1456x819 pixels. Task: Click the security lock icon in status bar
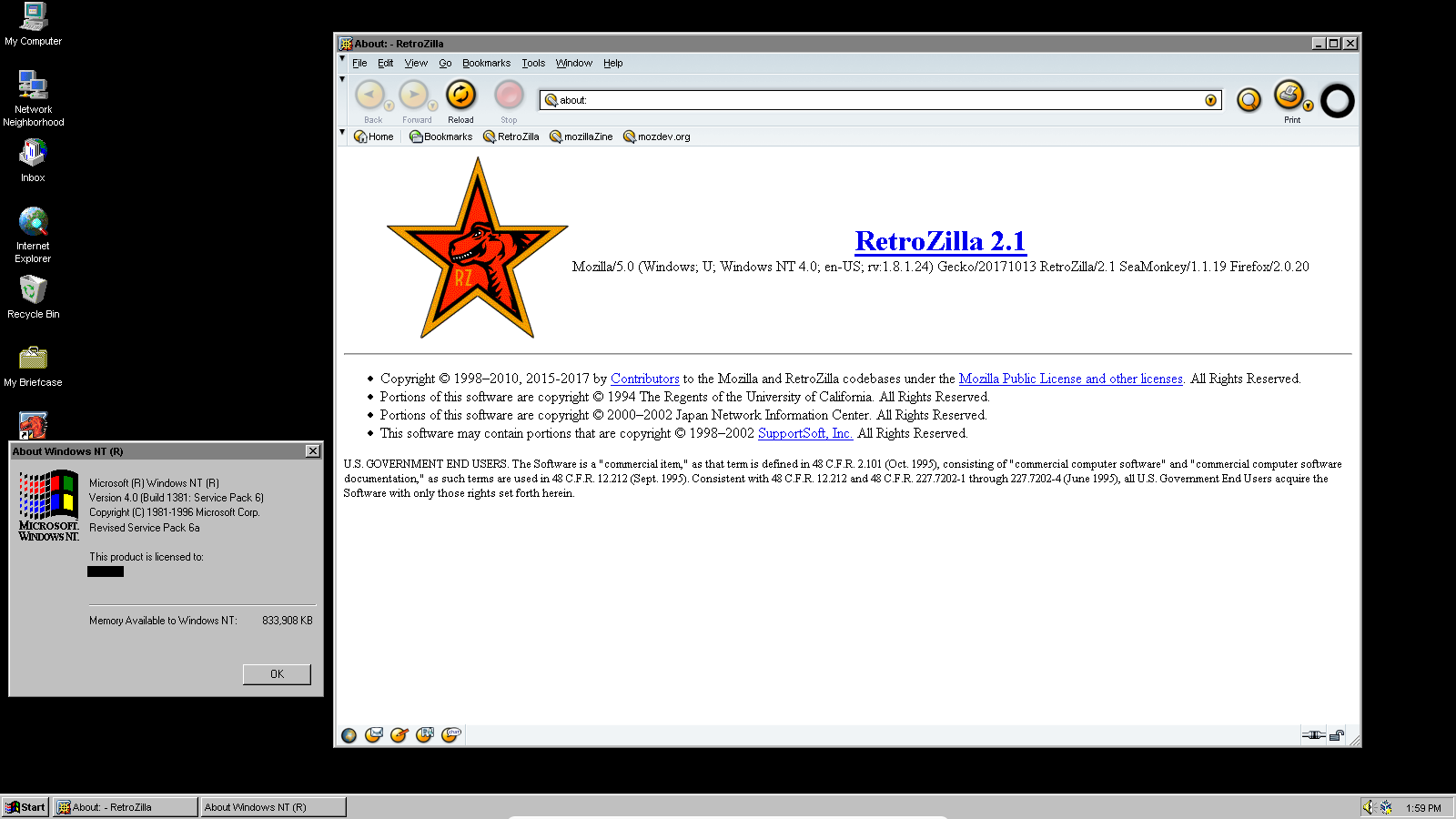coord(1337,735)
